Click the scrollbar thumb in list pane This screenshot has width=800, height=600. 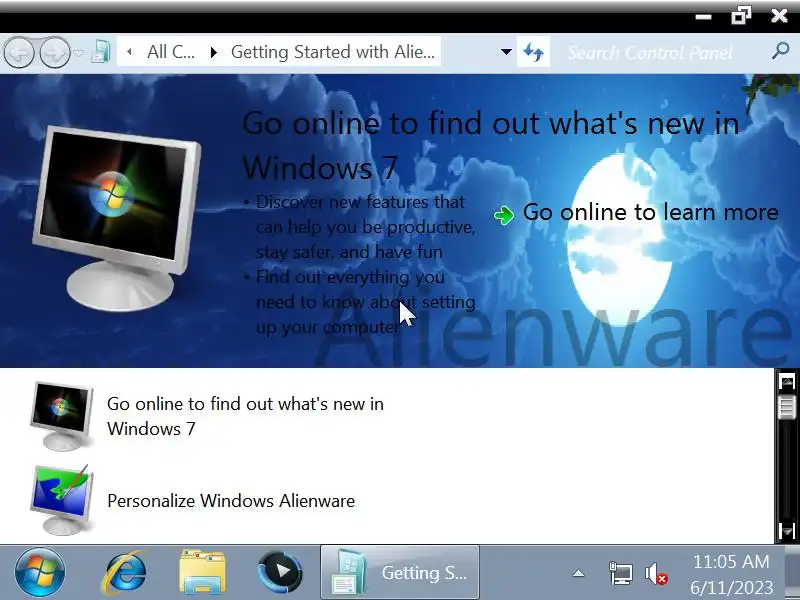[787, 407]
